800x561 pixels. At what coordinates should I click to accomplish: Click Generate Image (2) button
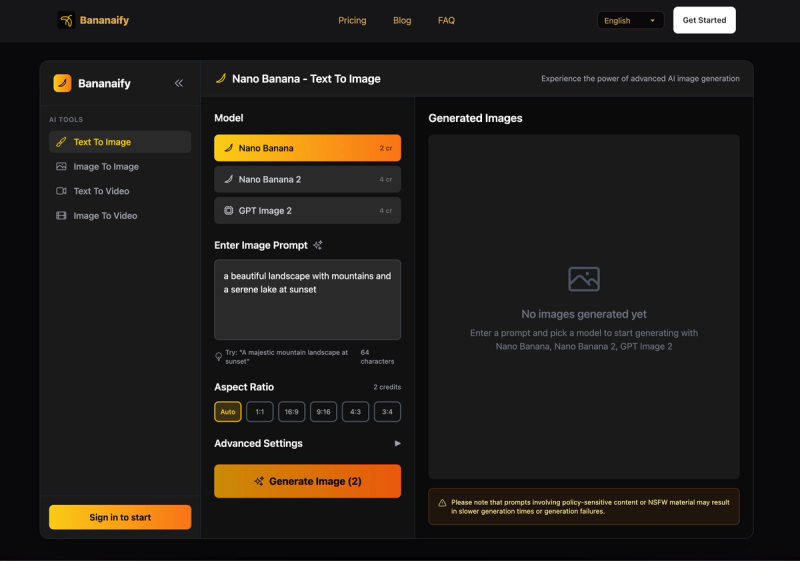coord(308,481)
